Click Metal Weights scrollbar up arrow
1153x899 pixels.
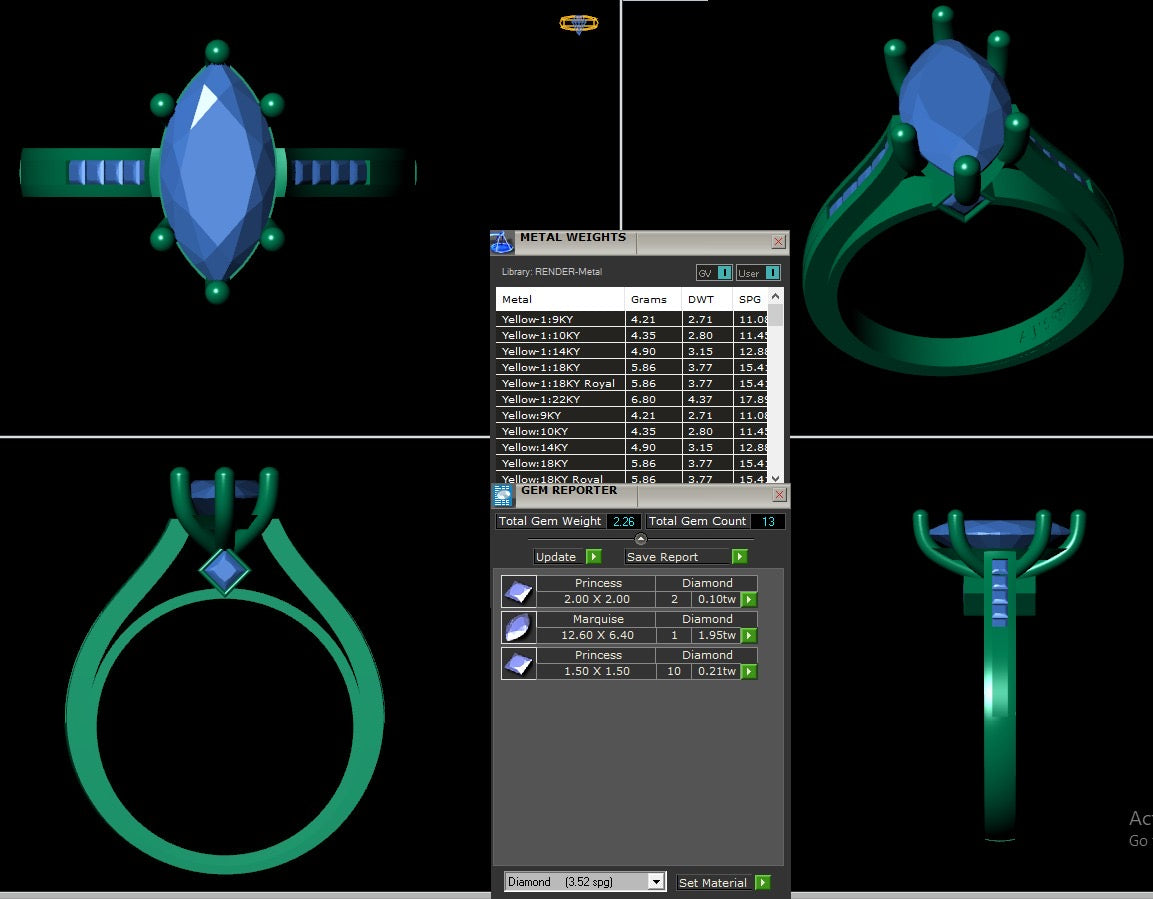[775, 296]
